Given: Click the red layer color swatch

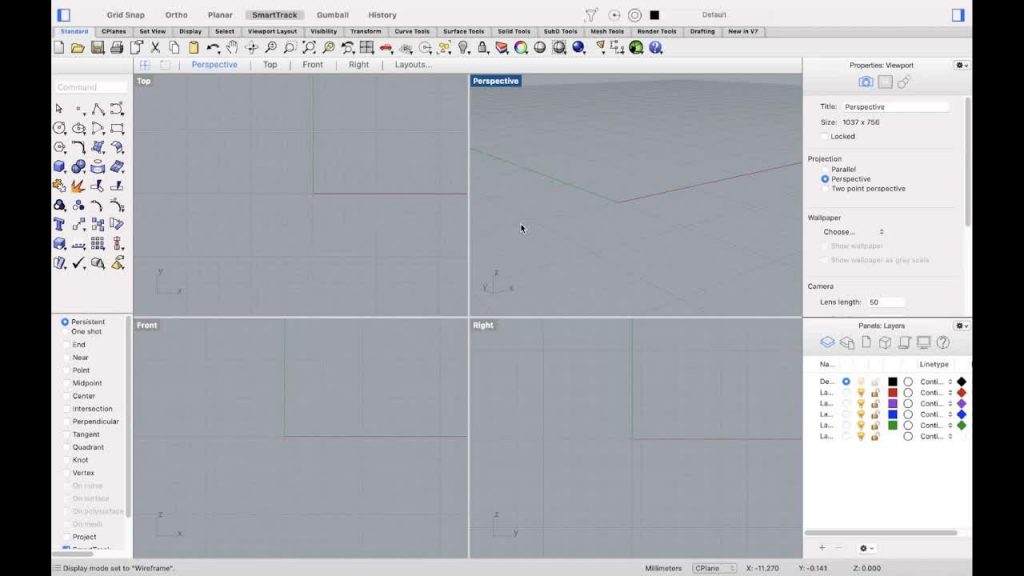Looking at the screenshot, I should pos(893,392).
